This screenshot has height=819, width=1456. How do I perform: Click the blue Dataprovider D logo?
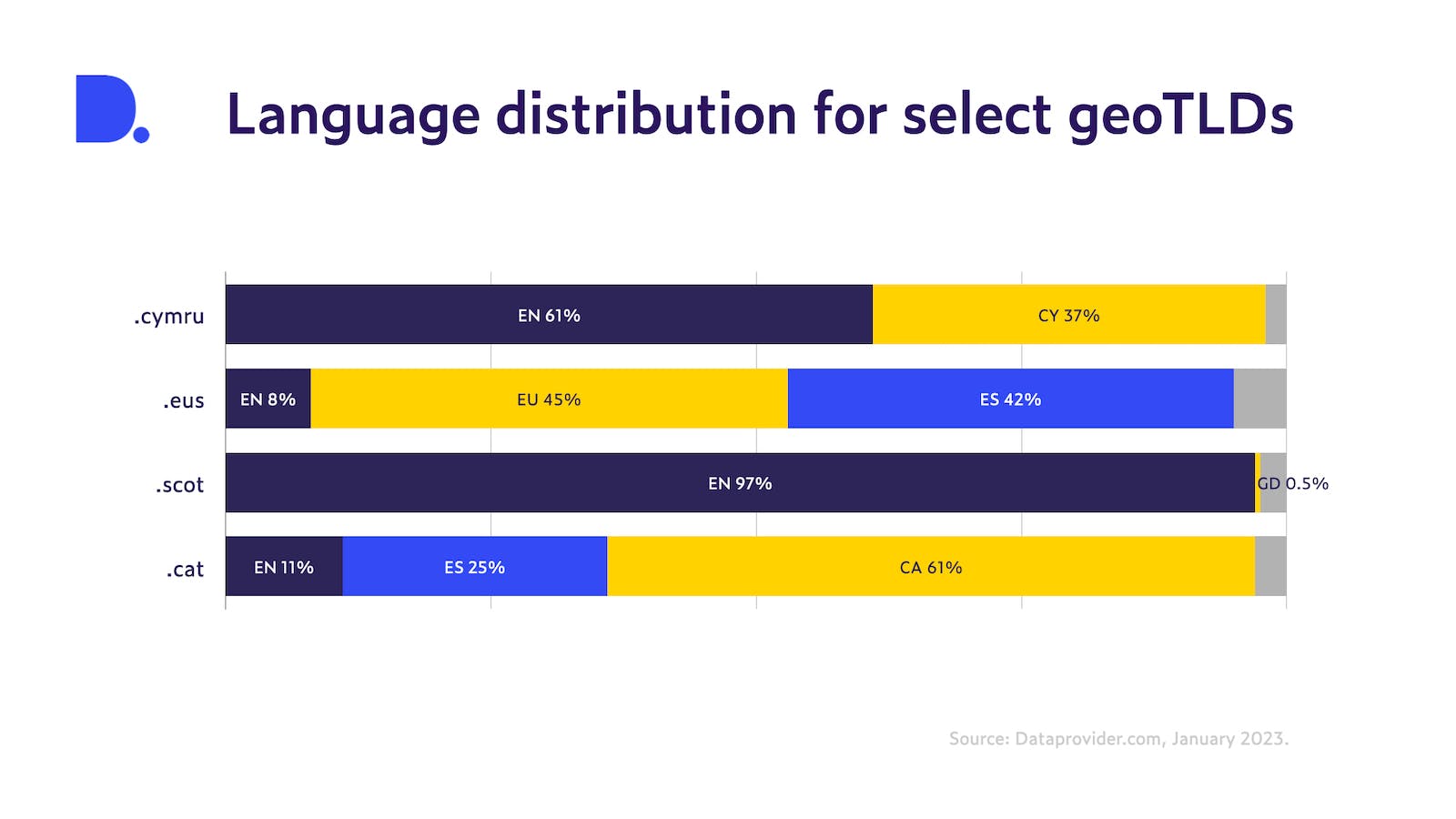109,109
